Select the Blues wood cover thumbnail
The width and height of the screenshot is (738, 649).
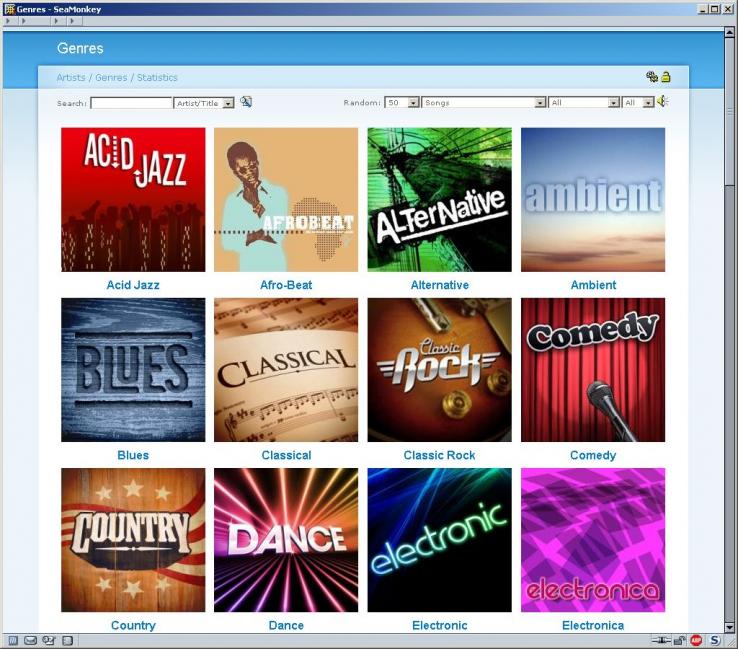point(133,370)
